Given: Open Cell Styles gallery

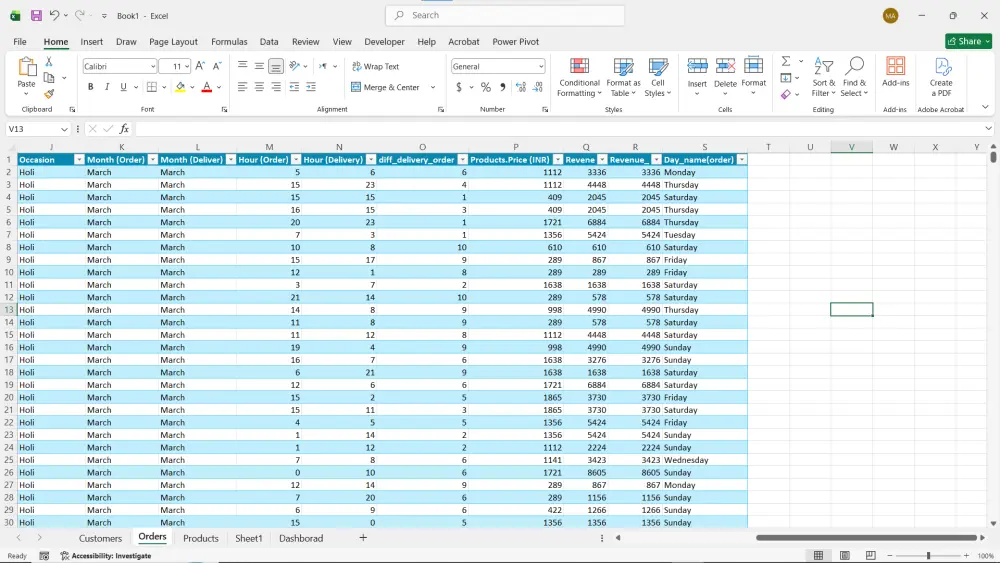Looking at the screenshot, I should 658,78.
